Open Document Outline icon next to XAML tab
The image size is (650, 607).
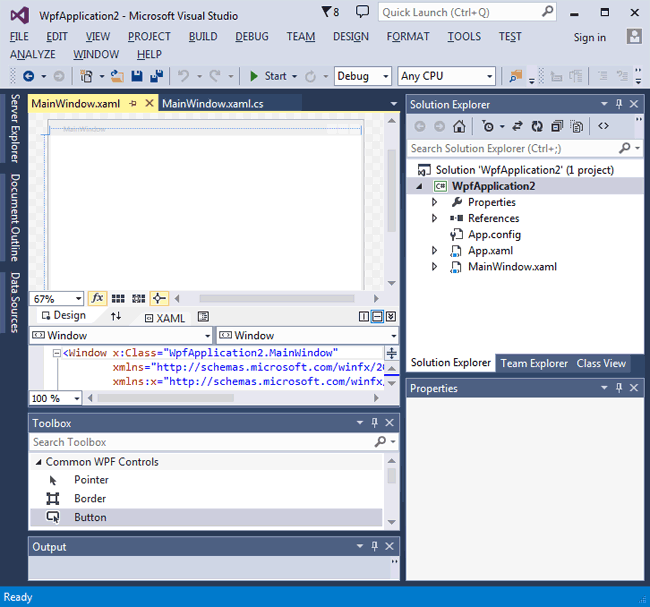[x=203, y=317]
